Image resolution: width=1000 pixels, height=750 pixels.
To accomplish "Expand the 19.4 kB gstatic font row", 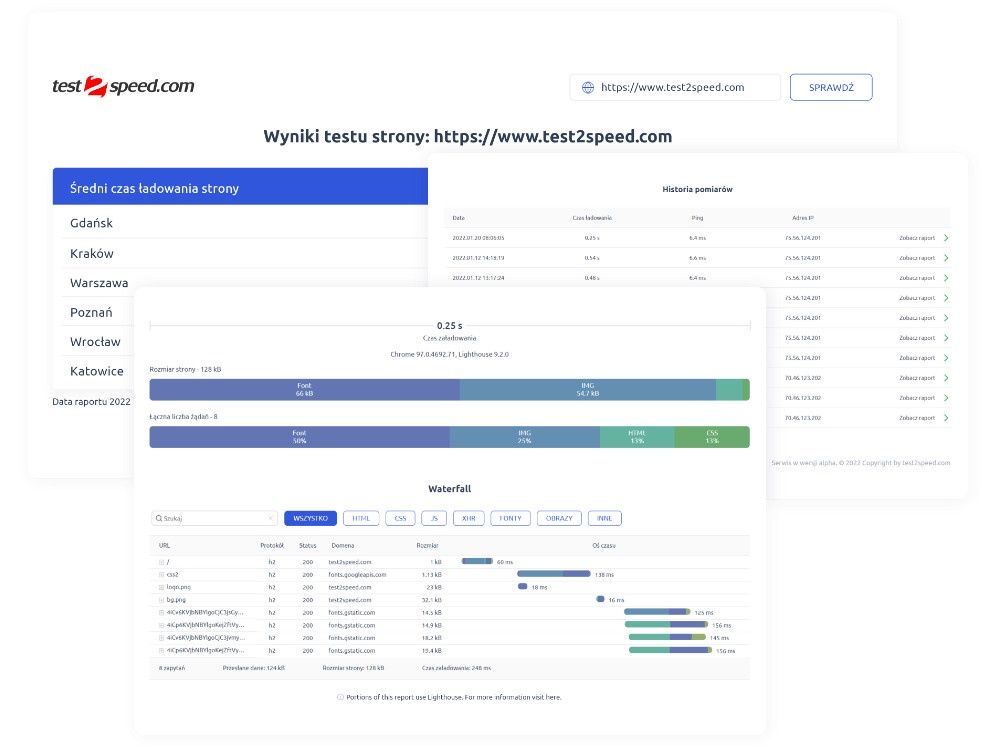I will coord(161,651).
